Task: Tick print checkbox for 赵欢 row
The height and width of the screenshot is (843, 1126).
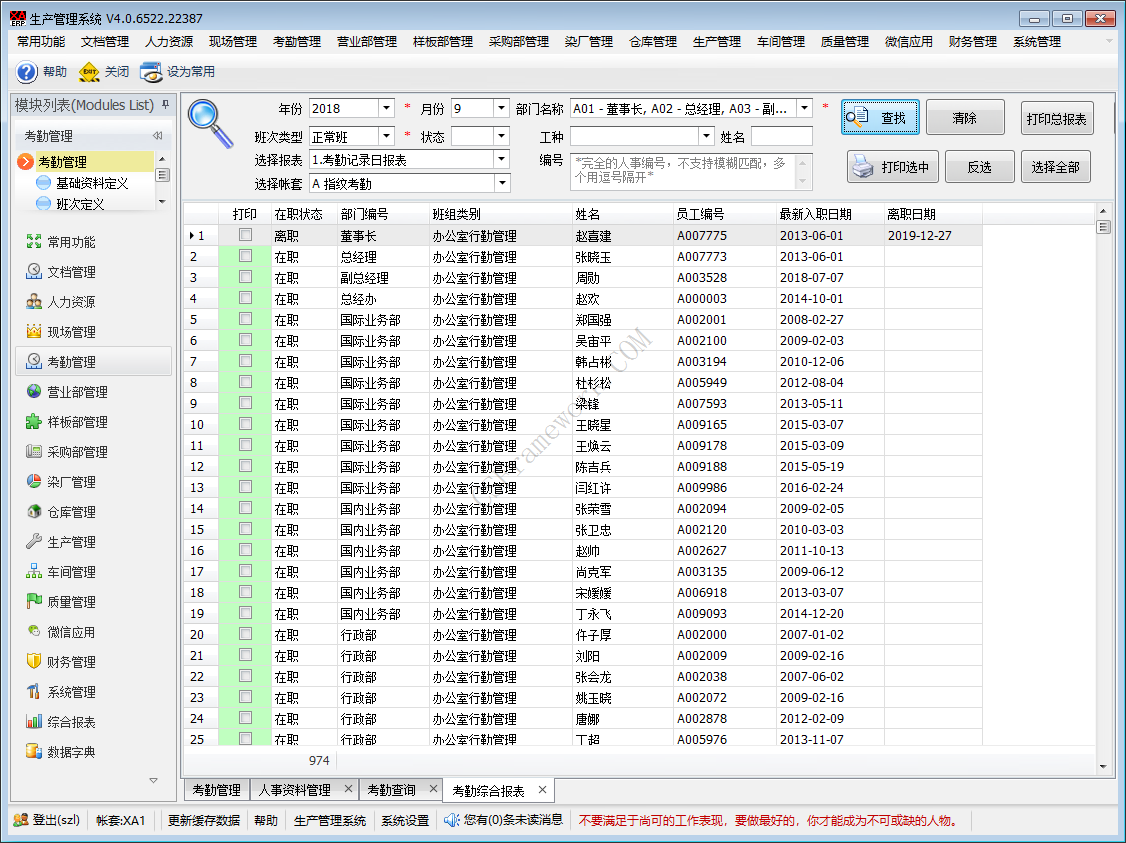Action: [x=246, y=298]
